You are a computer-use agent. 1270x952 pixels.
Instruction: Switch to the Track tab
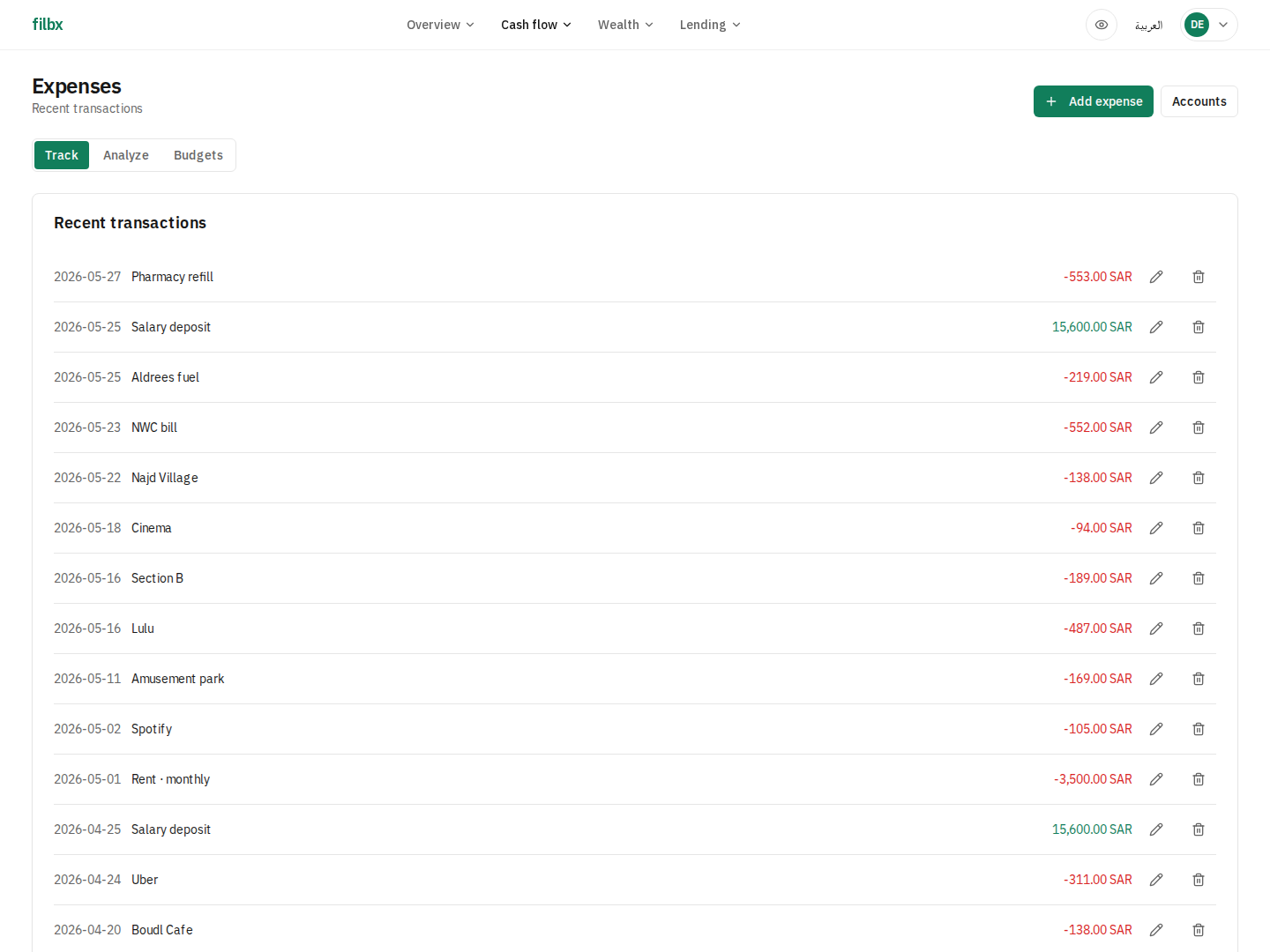point(62,155)
